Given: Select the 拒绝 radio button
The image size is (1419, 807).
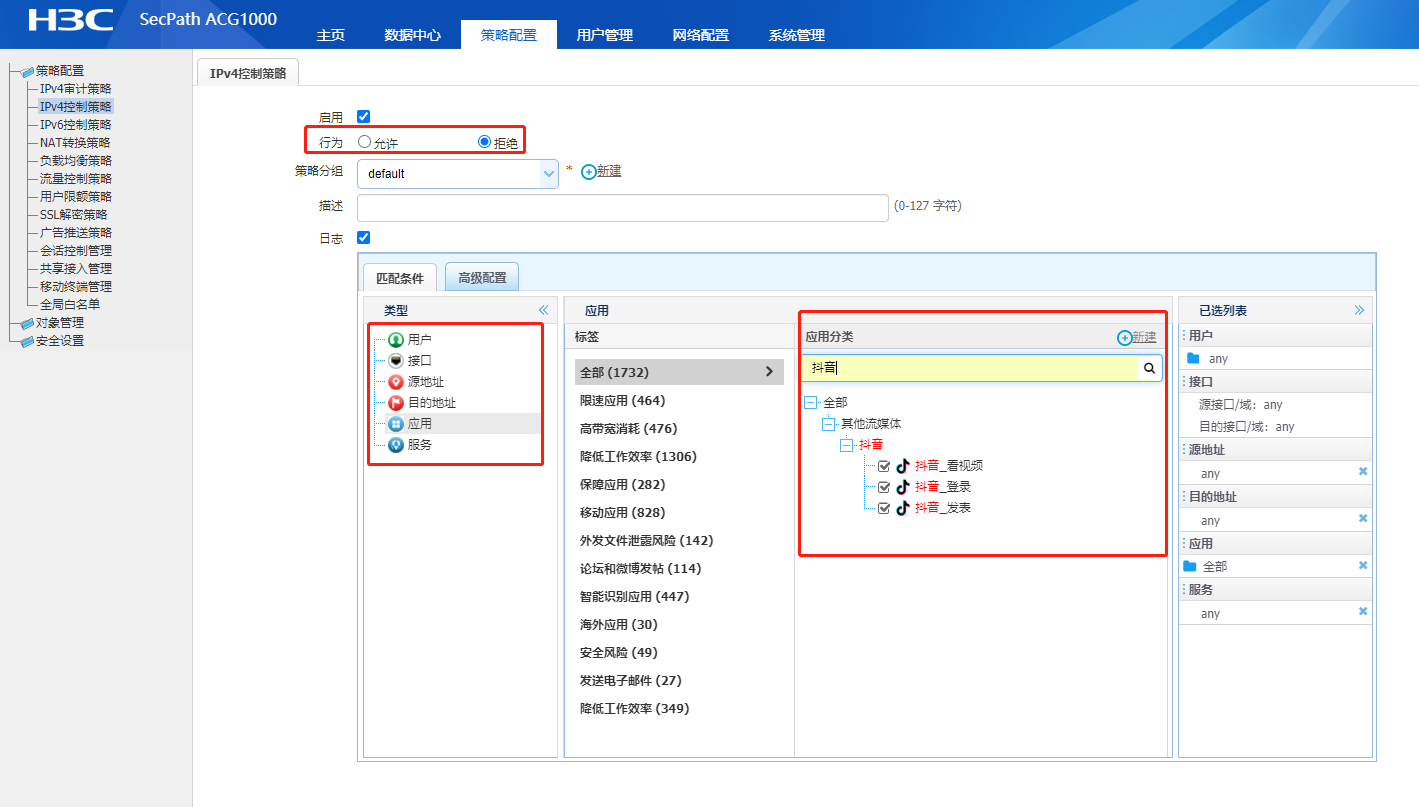Looking at the screenshot, I should (485, 142).
